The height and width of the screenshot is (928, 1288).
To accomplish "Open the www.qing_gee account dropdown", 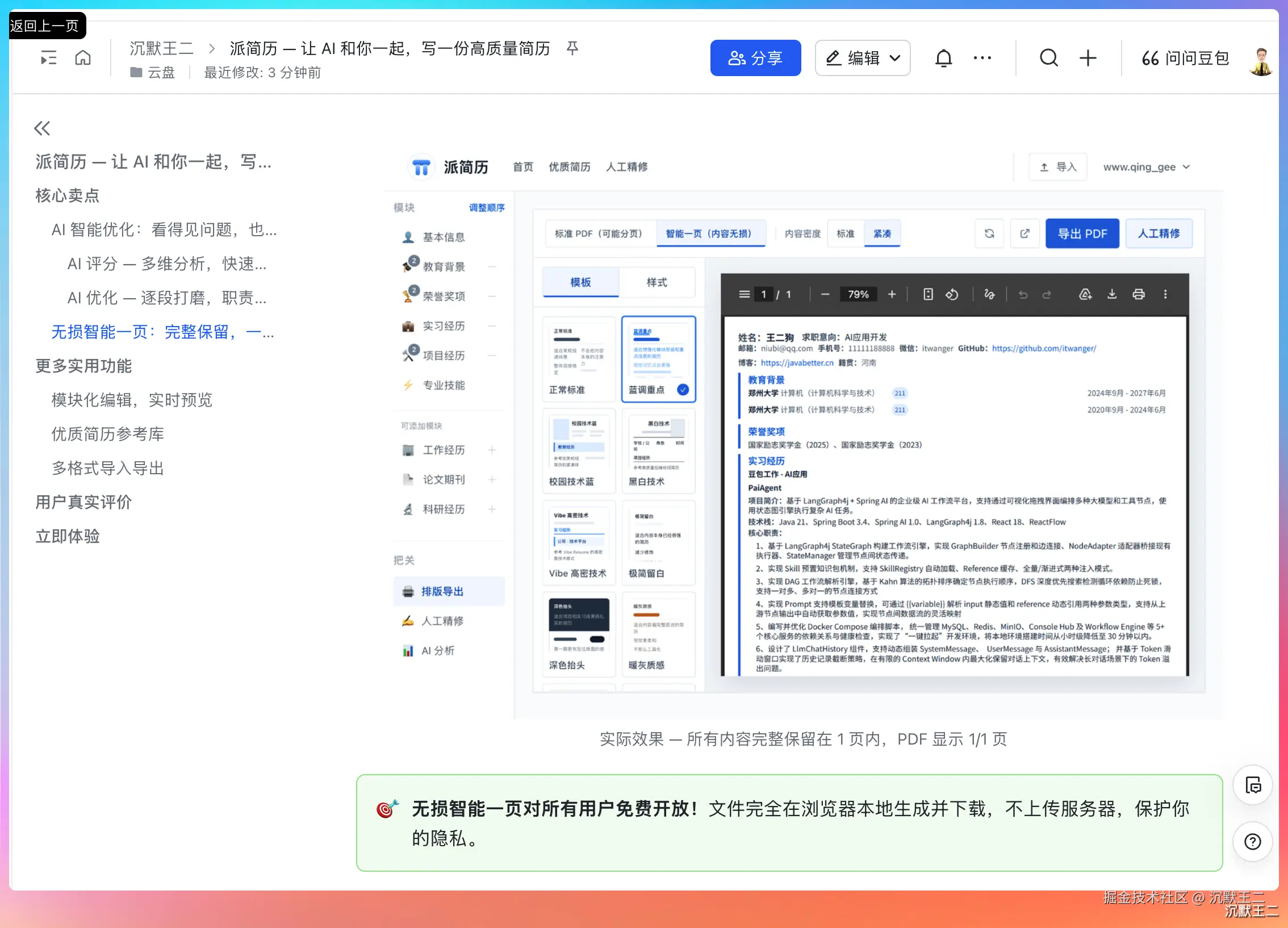I will (x=1147, y=167).
